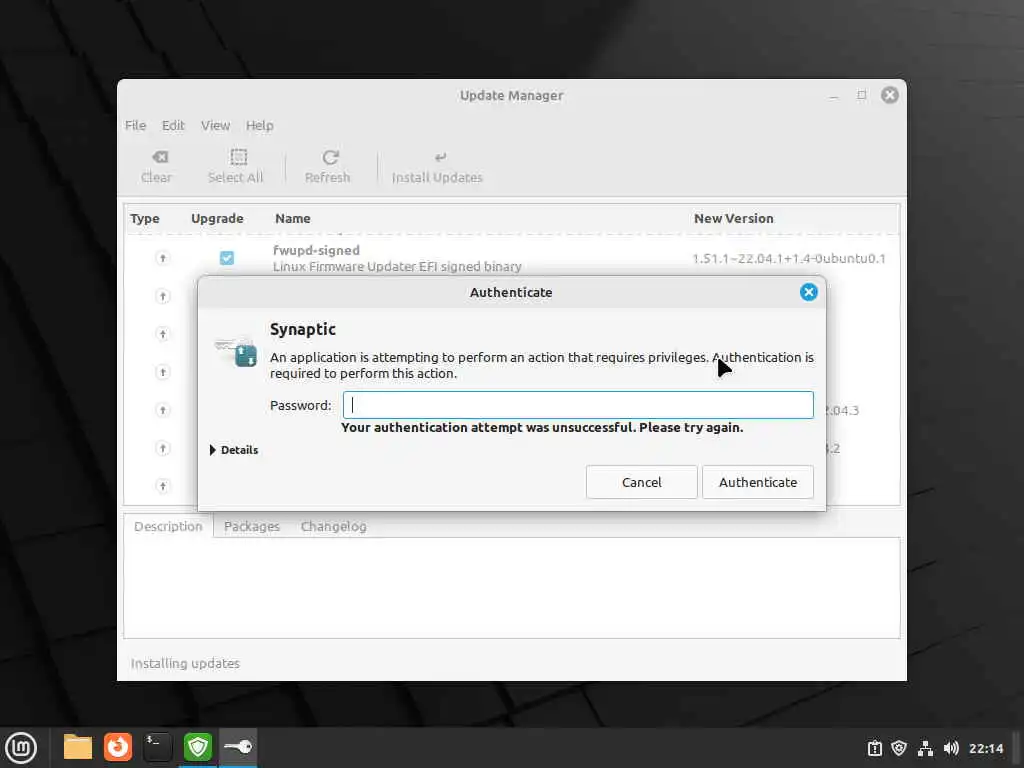Image resolution: width=1024 pixels, height=768 pixels.
Task: Open the Help menu
Action: pyautogui.click(x=259, y=125)
